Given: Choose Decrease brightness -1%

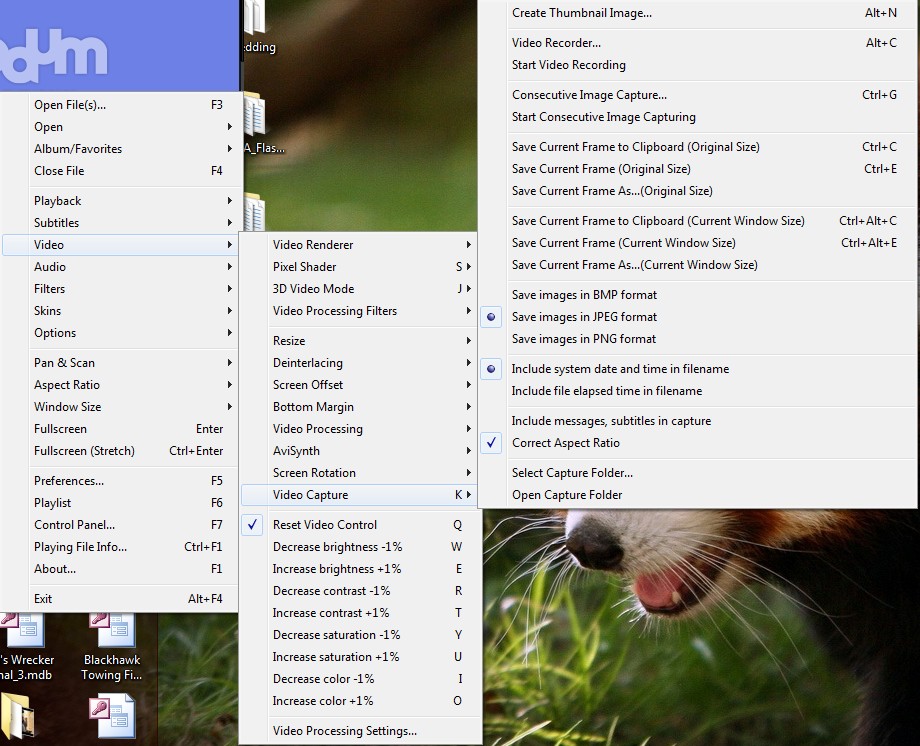Looking at the screenshot, I should (359, 547).
